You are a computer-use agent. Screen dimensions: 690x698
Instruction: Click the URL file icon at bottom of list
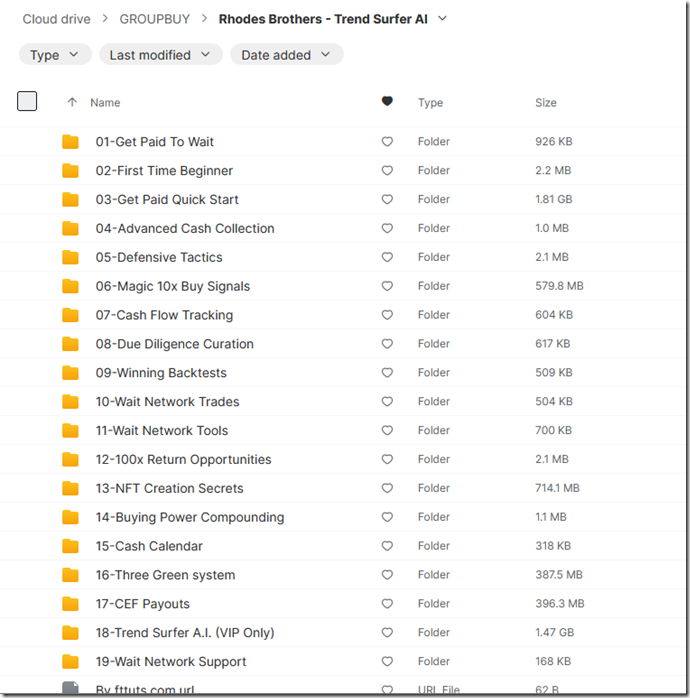pos(70,688)
